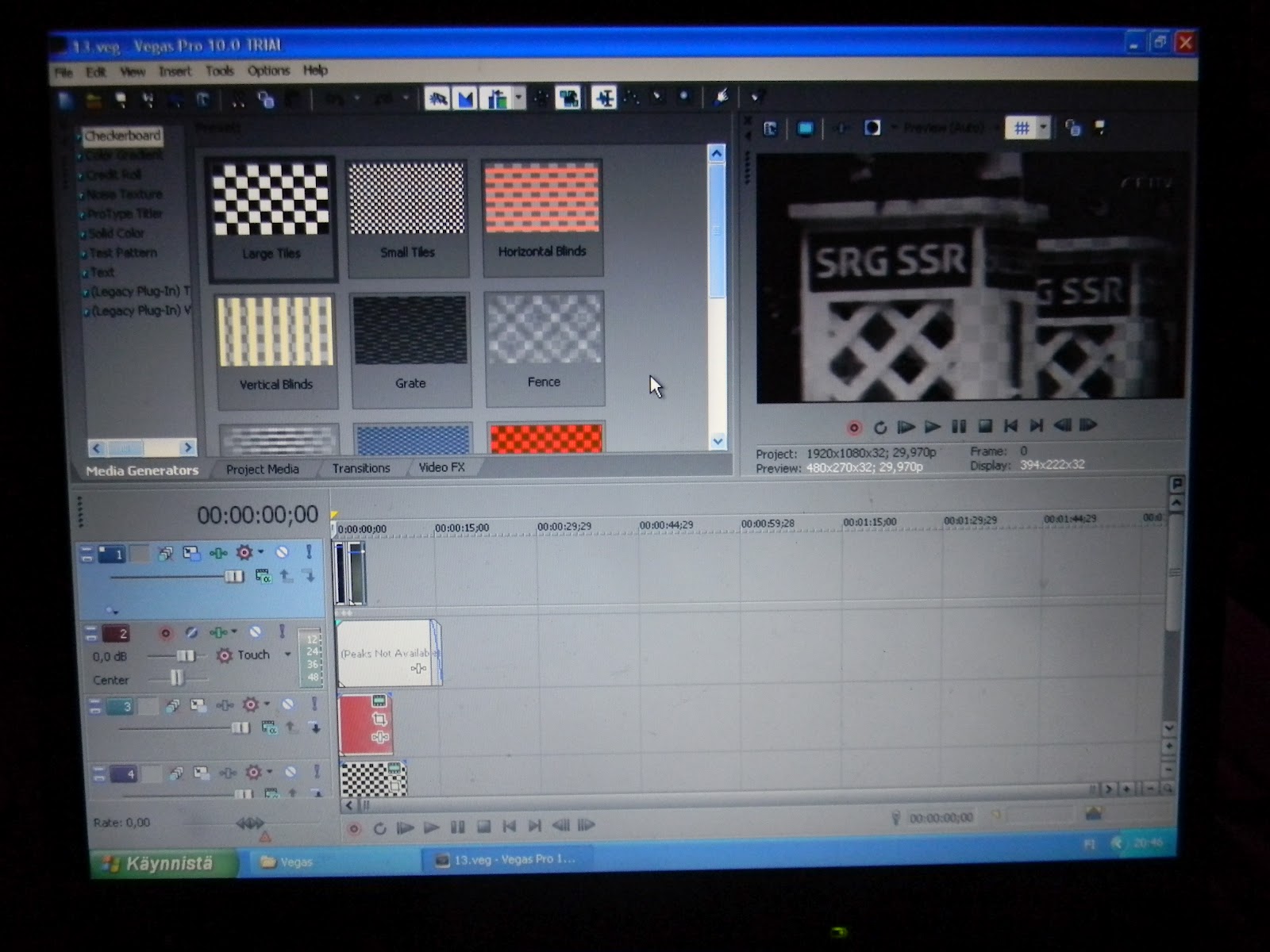
Task: Click the presets scrollbar down arrow
Action: [718, 442]
